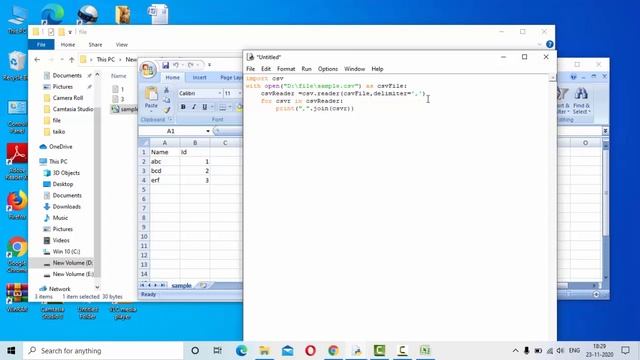Click the IDLE editor vertical scrollbar up arrow
Viewport: 640px width, 360px height.
click(x=552, y=78)
